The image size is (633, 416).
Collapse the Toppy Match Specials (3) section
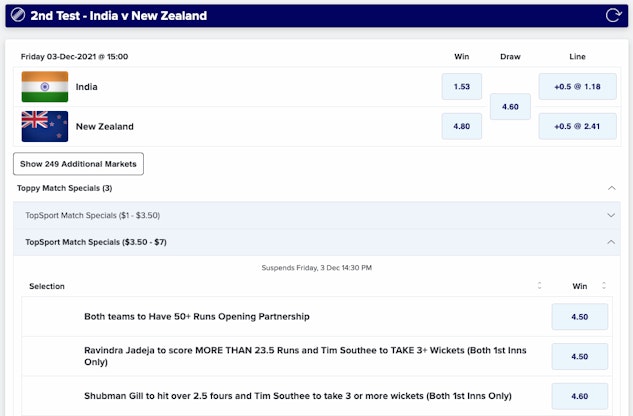(611, 188)
